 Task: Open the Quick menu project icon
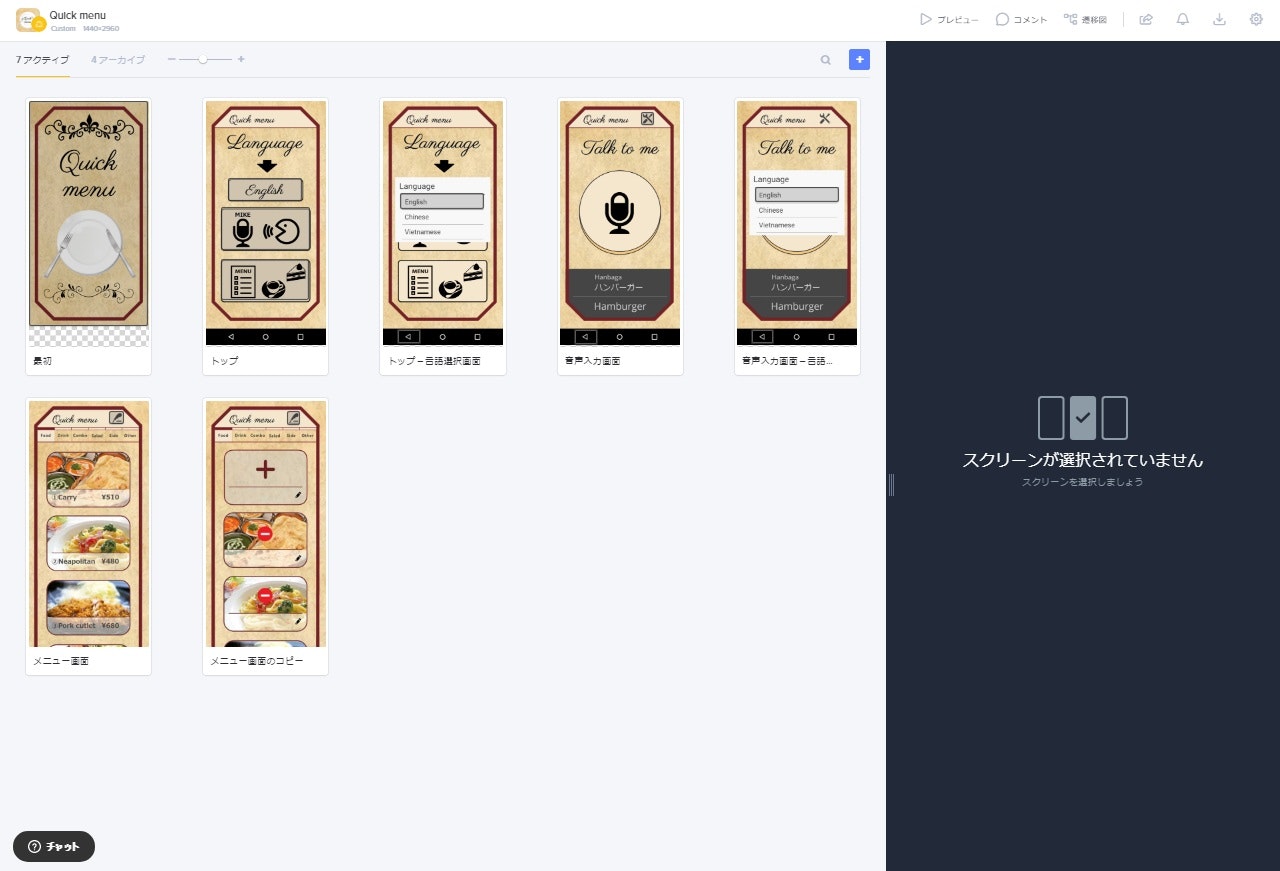click(29, 20)
